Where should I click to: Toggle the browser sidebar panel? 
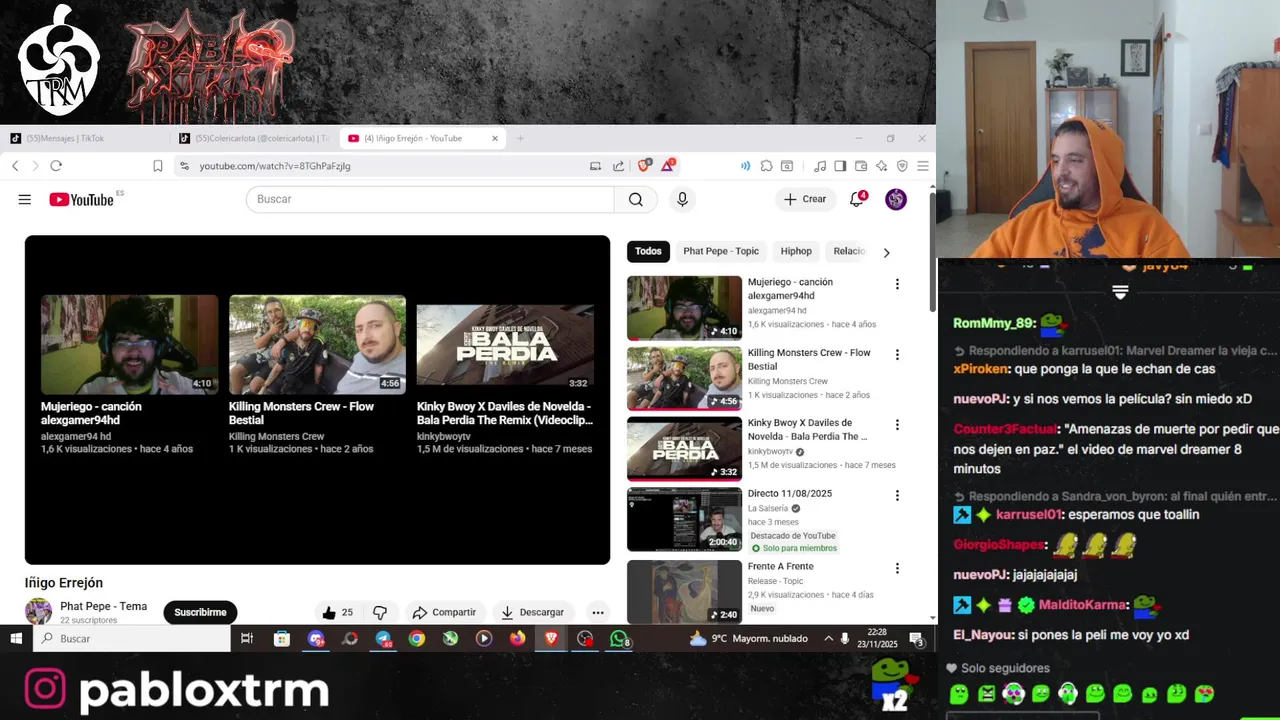(x=840, y=166)
